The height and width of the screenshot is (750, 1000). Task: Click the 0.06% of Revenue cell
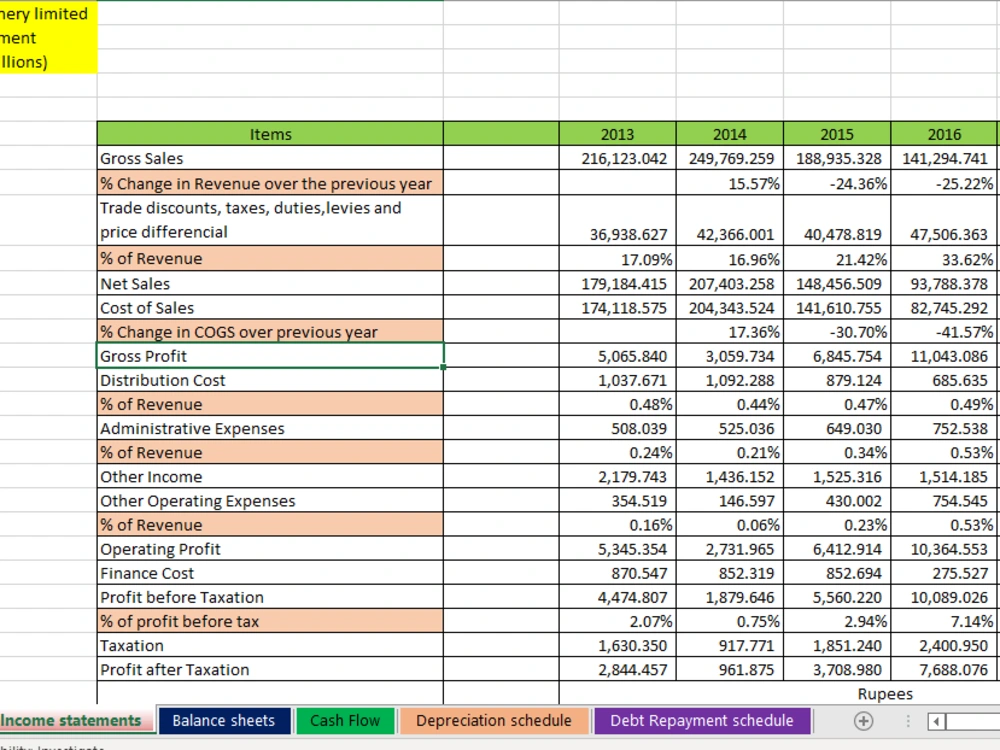click(x=730, y=525)
